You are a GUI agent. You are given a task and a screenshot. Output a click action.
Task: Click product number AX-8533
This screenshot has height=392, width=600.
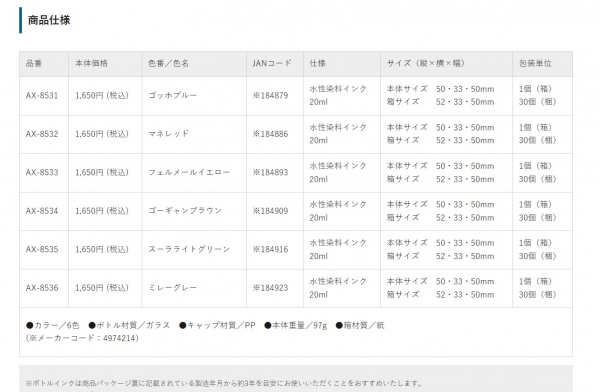click(42, 172)
